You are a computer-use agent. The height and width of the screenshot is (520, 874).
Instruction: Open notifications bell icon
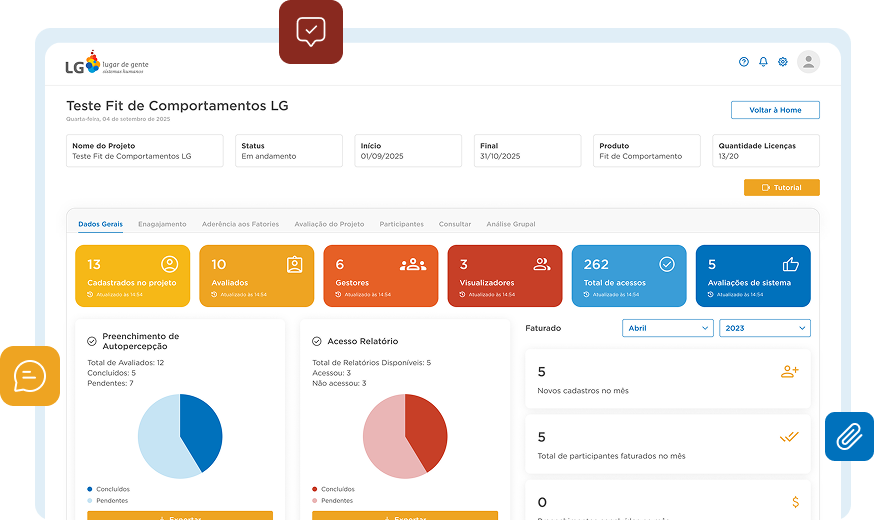pos(763,62)
